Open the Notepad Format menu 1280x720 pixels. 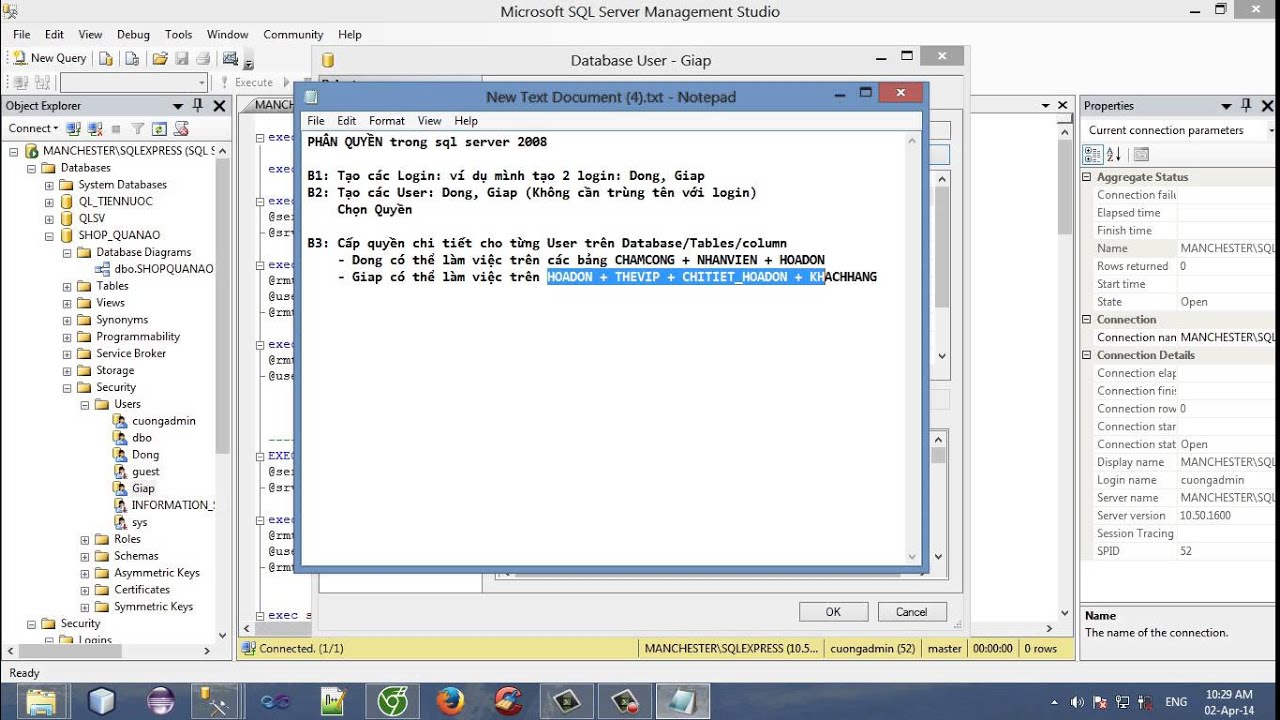387,121
